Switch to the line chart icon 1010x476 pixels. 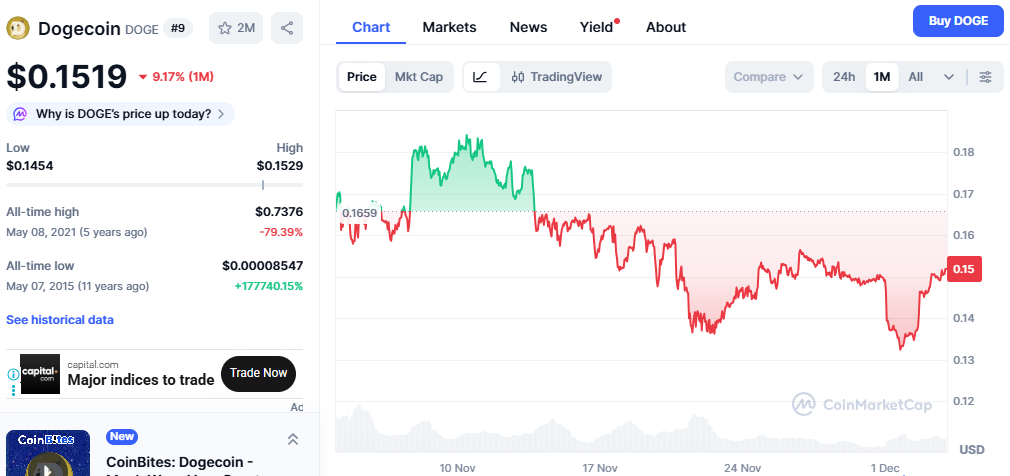coord(481,77)
